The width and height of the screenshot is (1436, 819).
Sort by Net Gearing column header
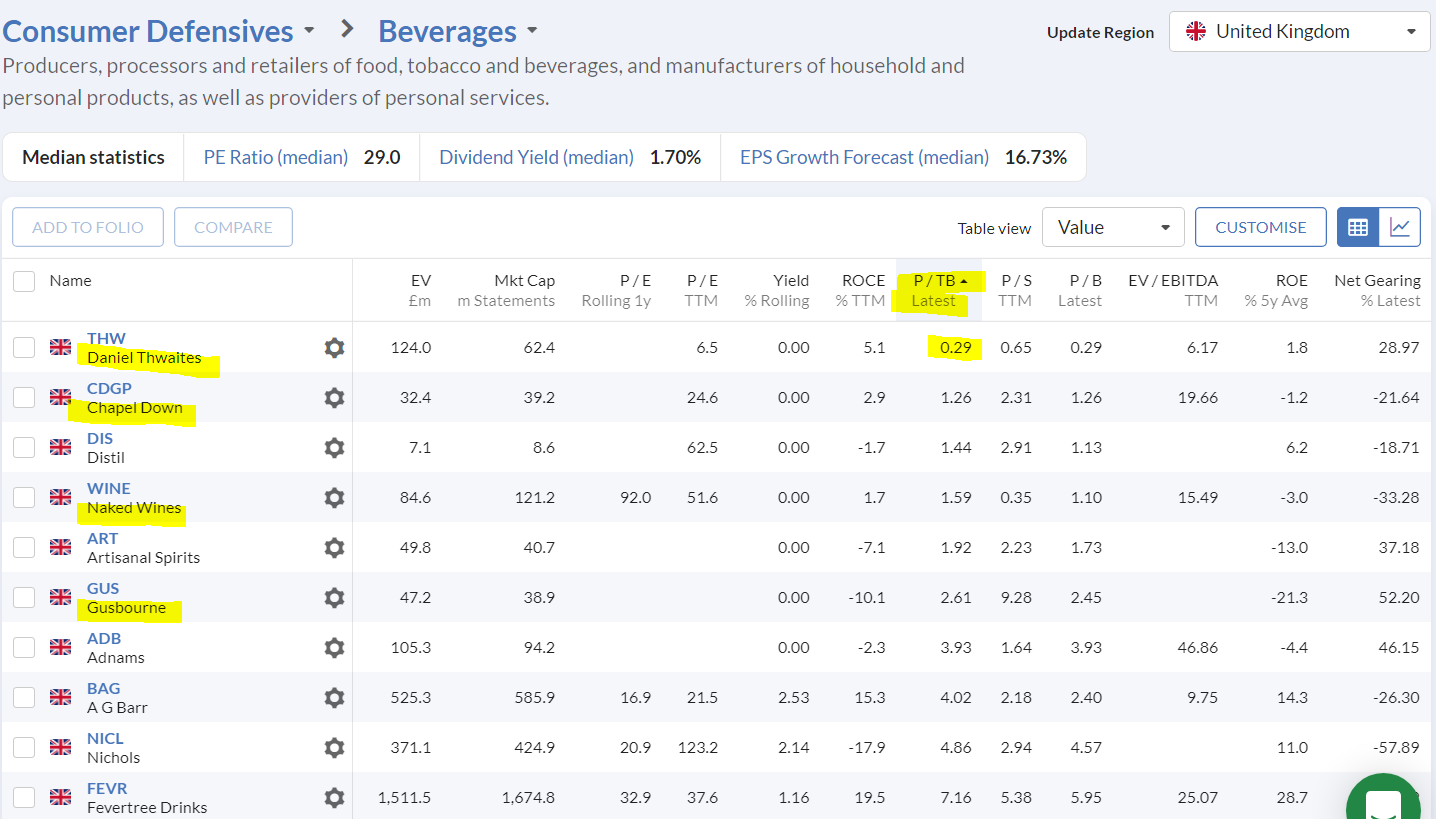(1377, 290)
